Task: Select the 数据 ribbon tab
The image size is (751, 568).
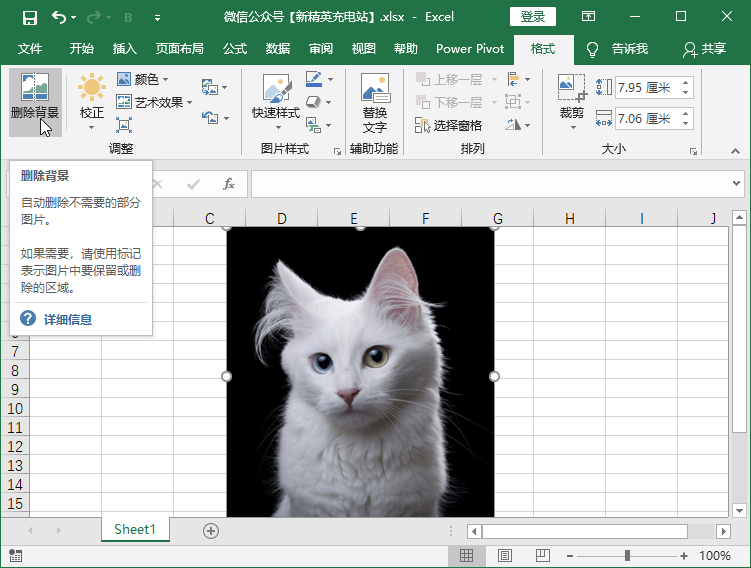Action: click(278, 48)
